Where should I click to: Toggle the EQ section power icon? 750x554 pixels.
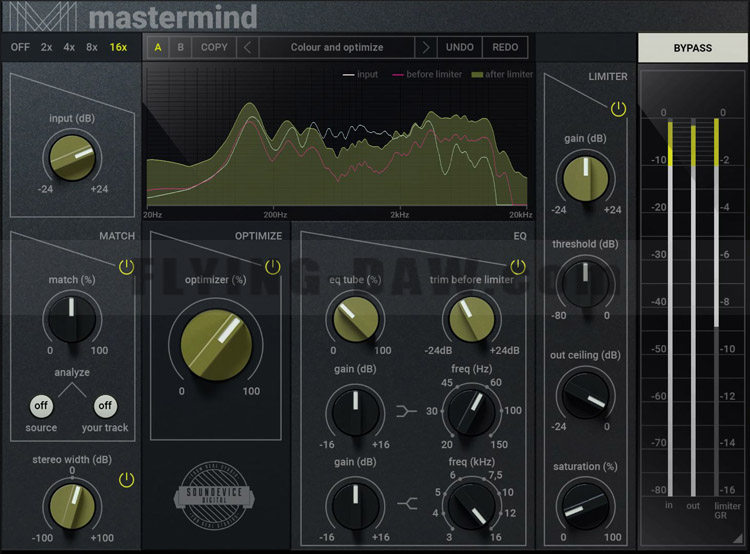pyautogui.click(x=518, y=266)
